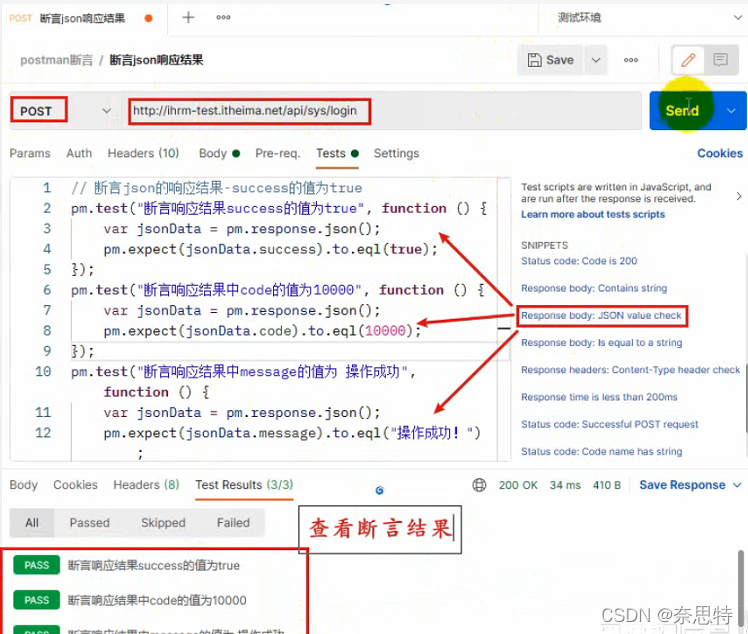The width and height of the screenshot is (748, 634).
Task: Open request more-actions three-dot menu
Action: (631, 60)
